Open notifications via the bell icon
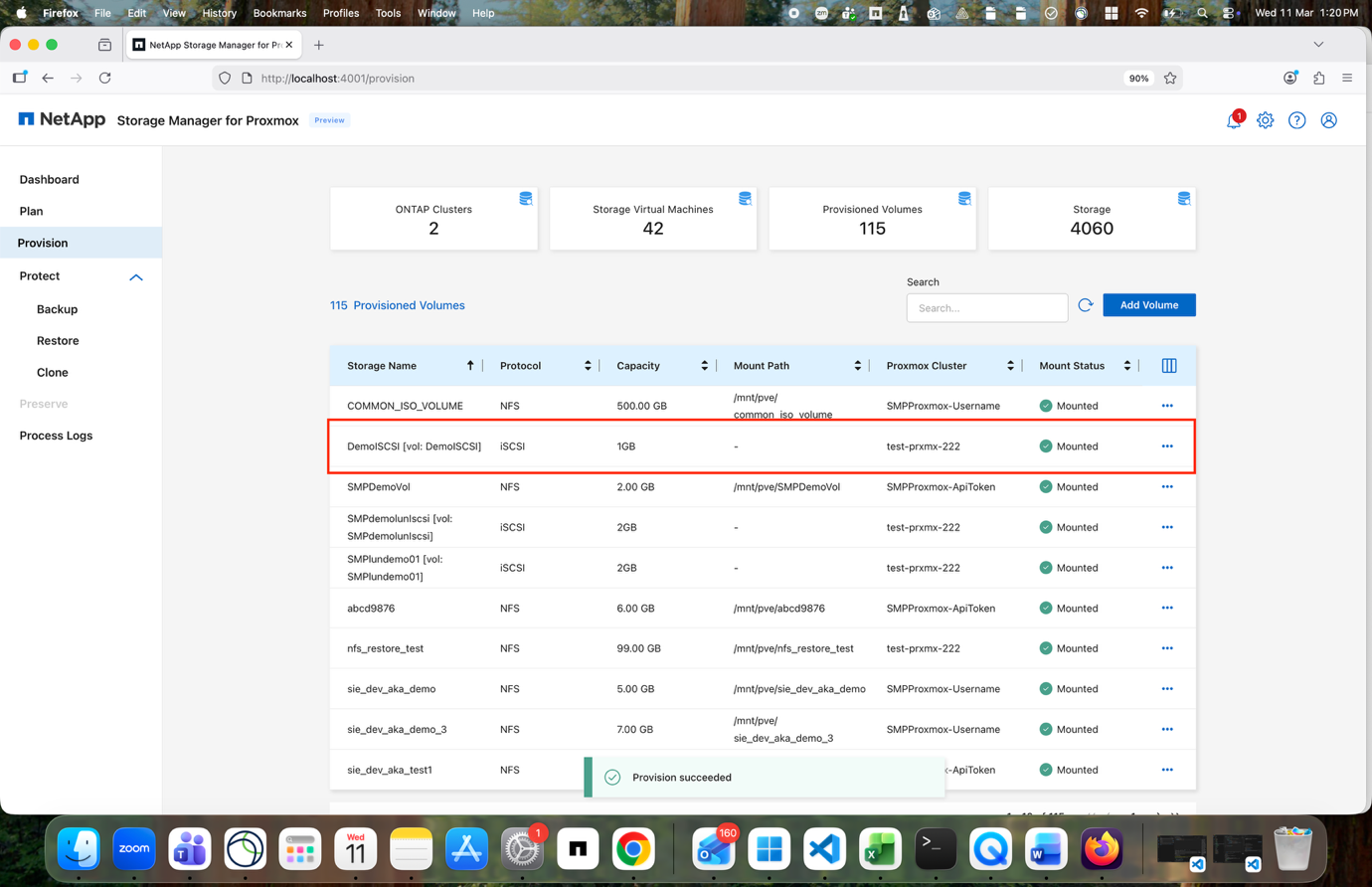This screenshot has height=887, width=1372. point(1233,119)
